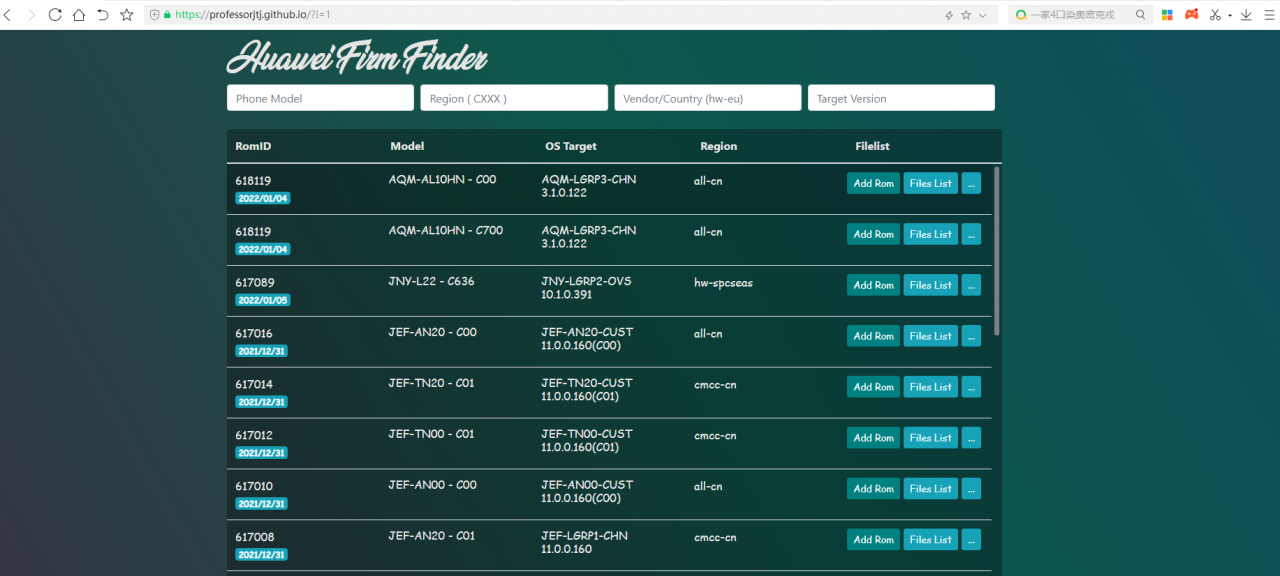Select the hw-spcseas region cell
Viewport: 1280px width, 576px height.
724,283
